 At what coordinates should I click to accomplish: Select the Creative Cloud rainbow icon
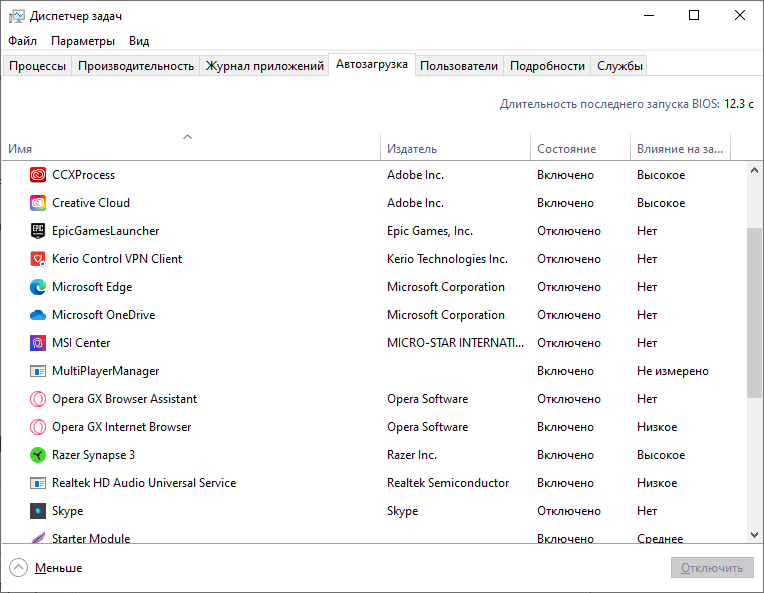pyautogui.click(x=38, y=203)
